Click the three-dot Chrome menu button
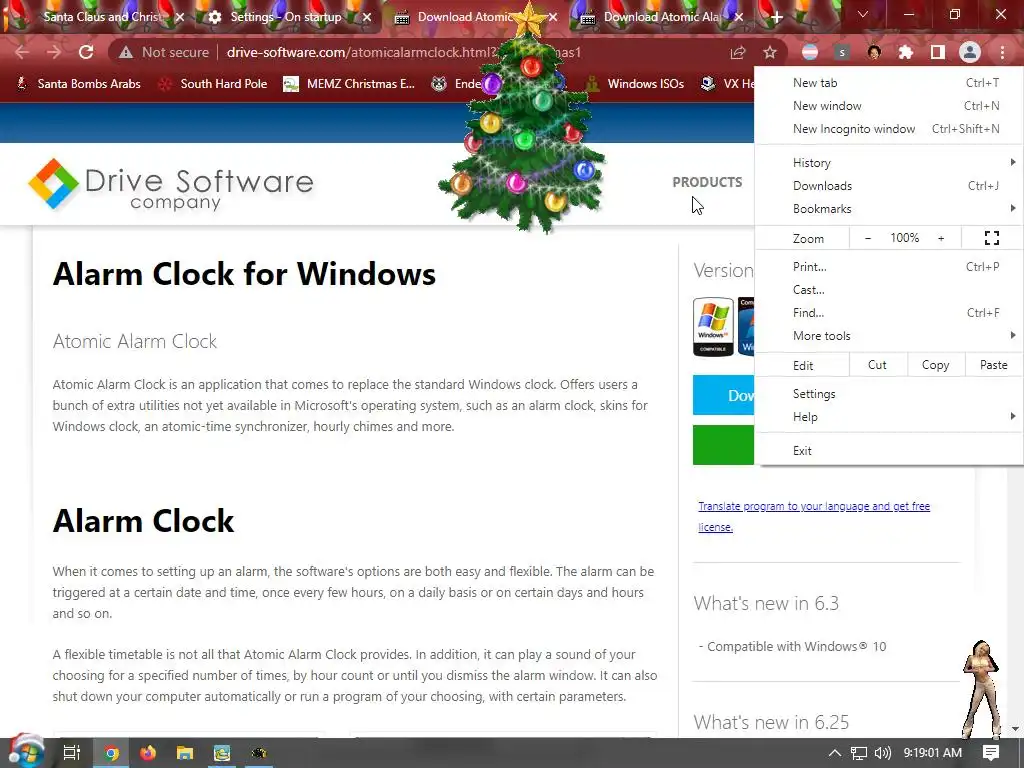The height and width of the screenshot is (768, 1024). (1002, 52)
